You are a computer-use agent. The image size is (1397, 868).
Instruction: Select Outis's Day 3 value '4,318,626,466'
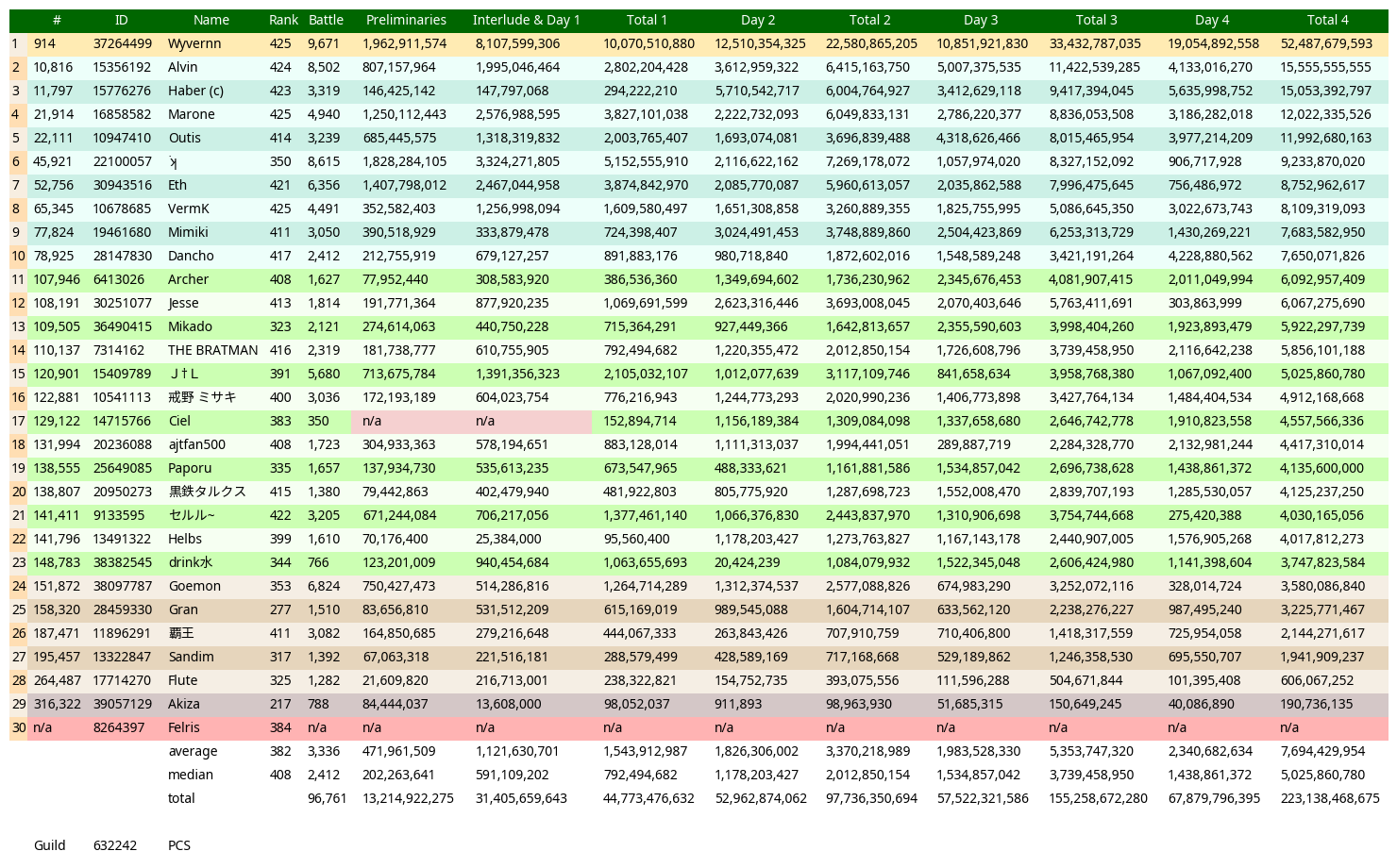pos(979,138)
